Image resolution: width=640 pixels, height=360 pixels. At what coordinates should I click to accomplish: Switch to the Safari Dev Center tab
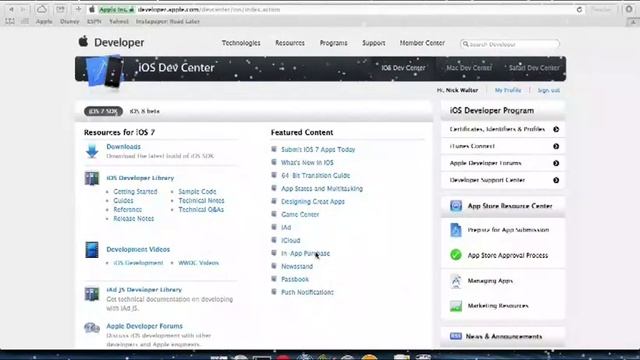pos(534,68)
